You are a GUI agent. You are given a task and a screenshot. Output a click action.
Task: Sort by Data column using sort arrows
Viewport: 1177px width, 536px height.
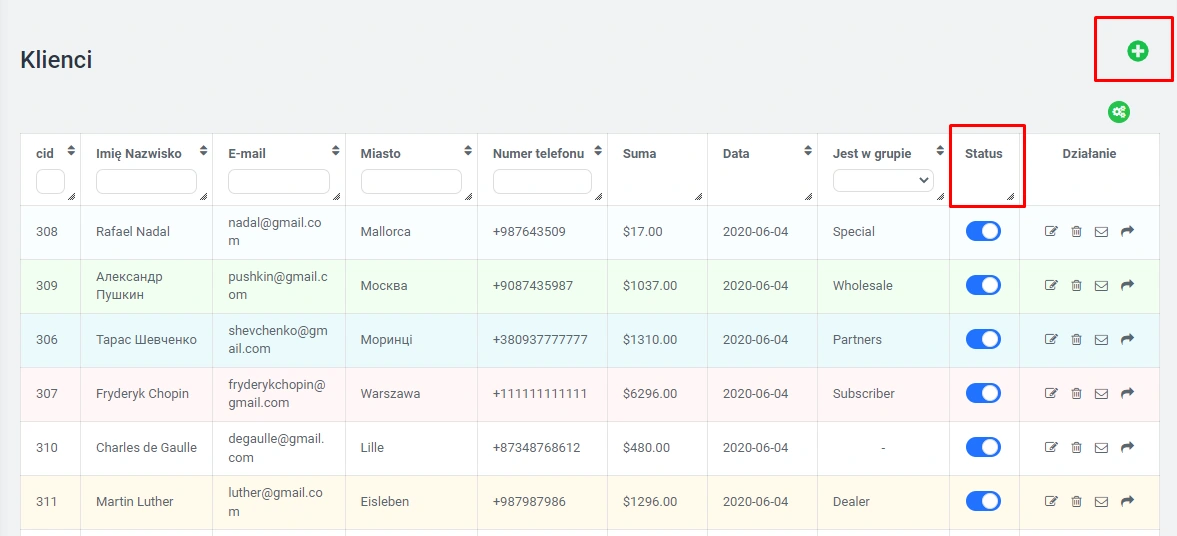(807, 151)
